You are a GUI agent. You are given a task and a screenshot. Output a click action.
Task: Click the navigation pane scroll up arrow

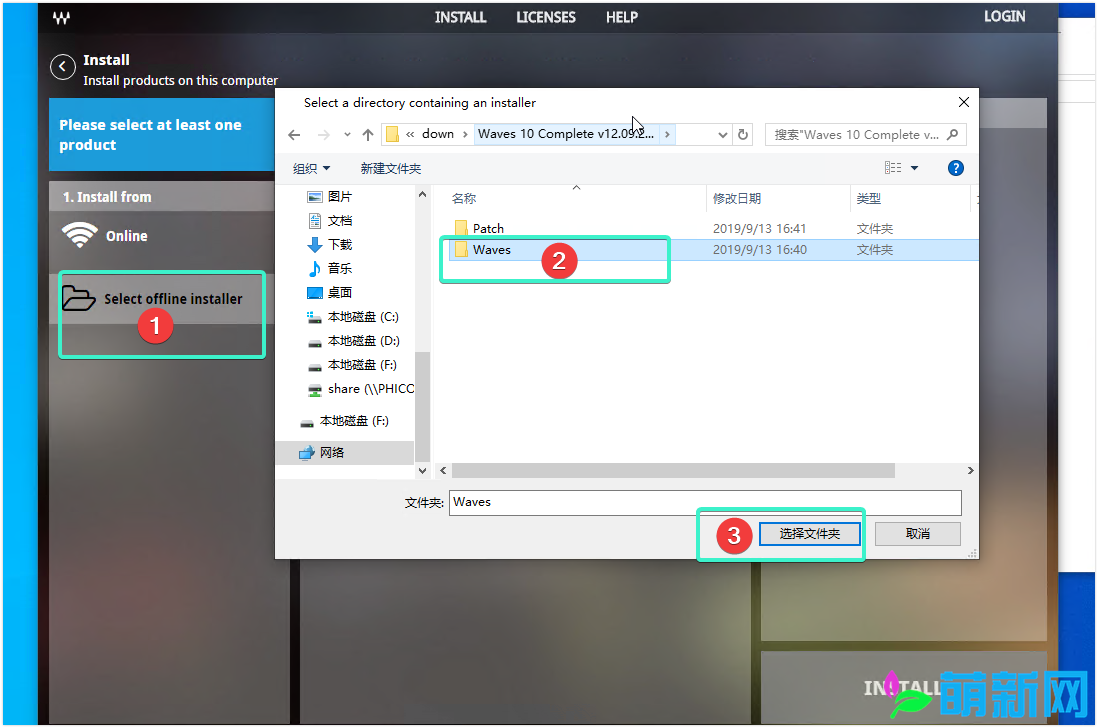click(x=422, y=194)
